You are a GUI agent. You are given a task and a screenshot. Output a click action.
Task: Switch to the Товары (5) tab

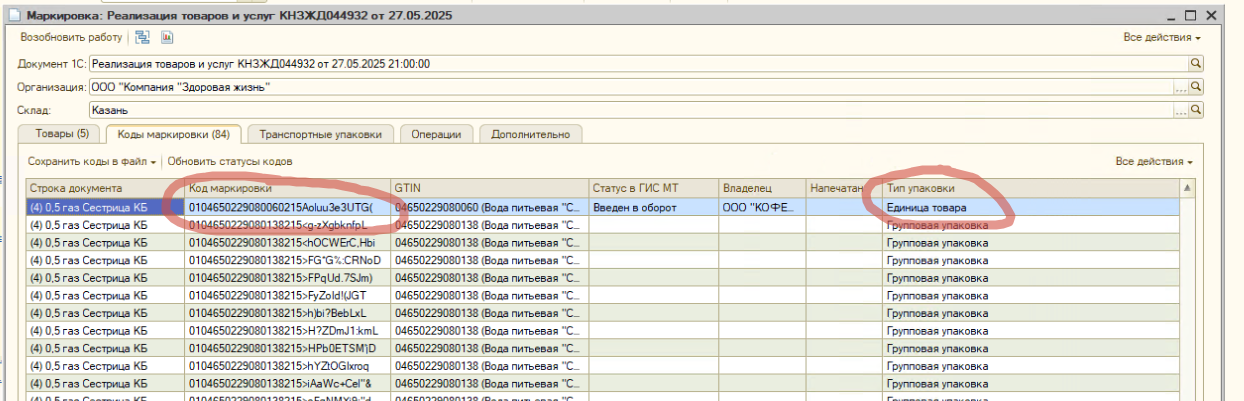62,134
